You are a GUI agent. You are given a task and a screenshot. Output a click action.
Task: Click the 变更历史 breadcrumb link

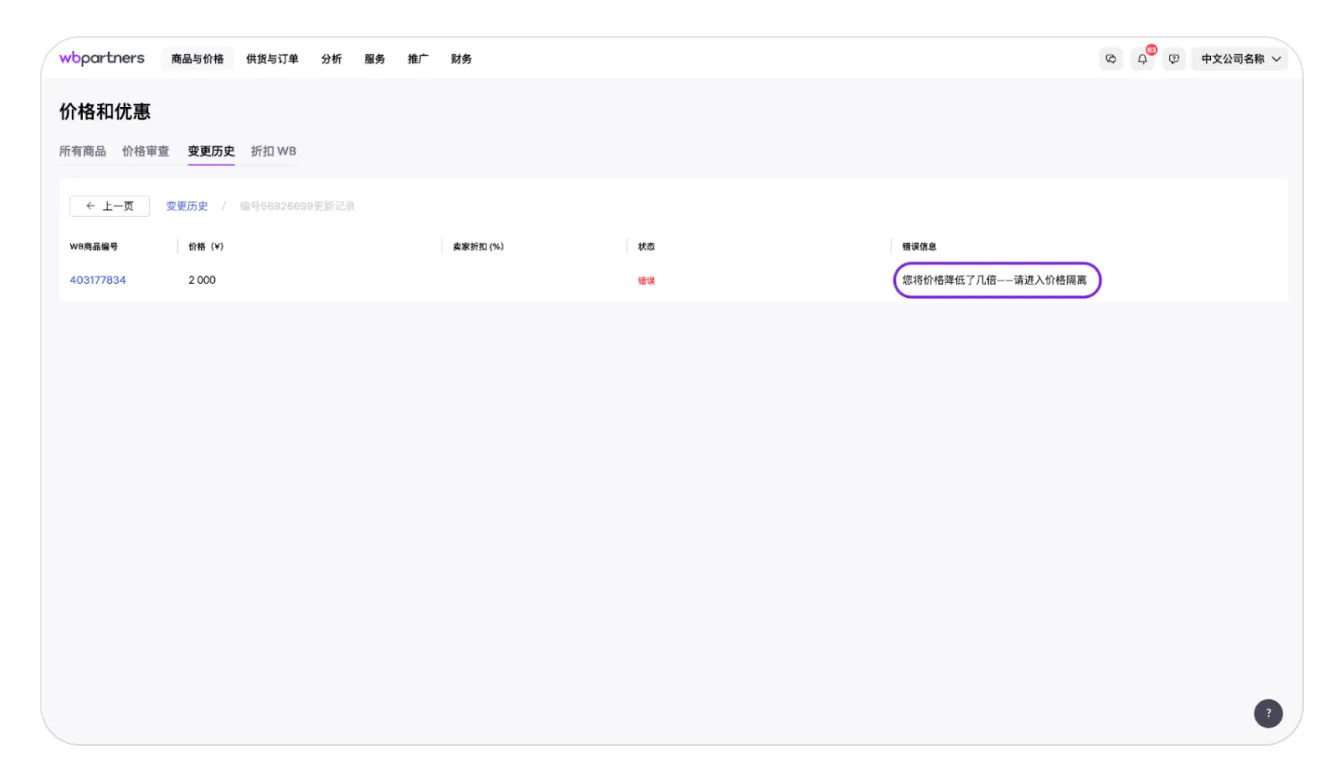187,206
